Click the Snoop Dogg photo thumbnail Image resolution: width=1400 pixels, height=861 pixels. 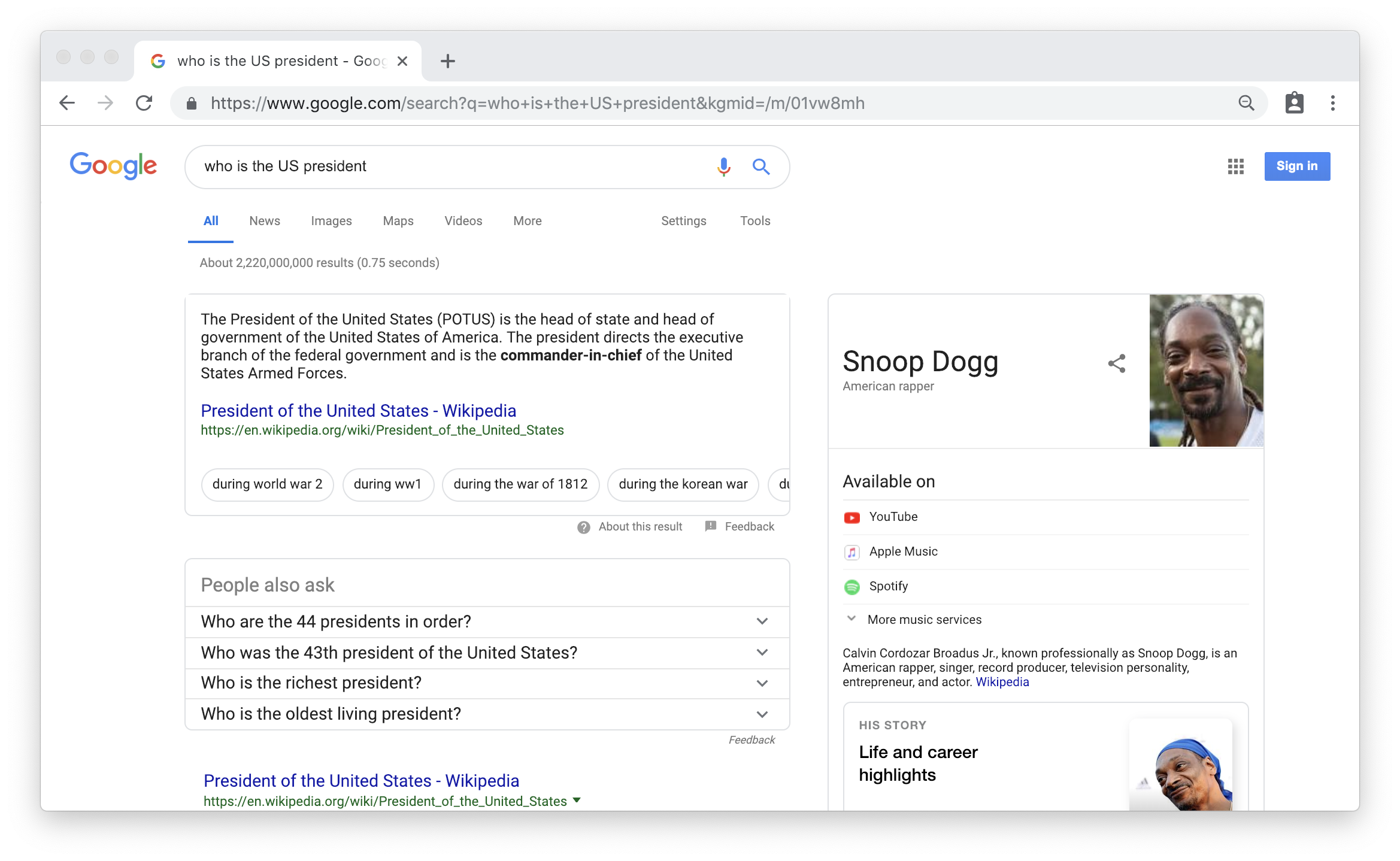1205,370
